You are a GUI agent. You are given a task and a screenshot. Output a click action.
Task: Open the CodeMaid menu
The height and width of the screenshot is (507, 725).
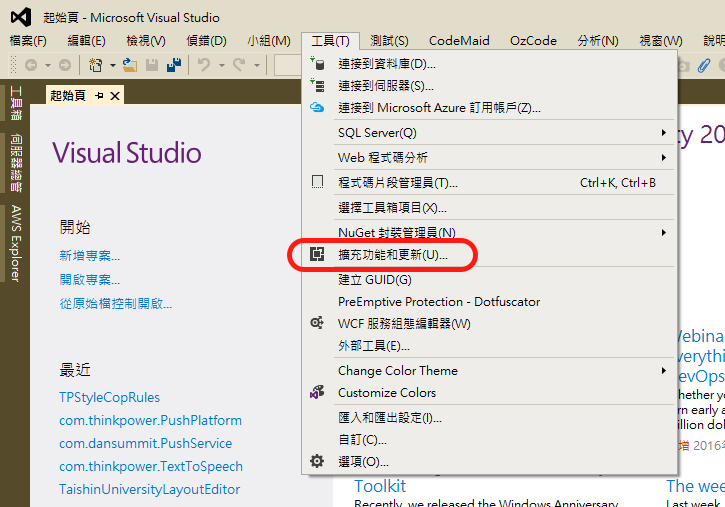459,41
